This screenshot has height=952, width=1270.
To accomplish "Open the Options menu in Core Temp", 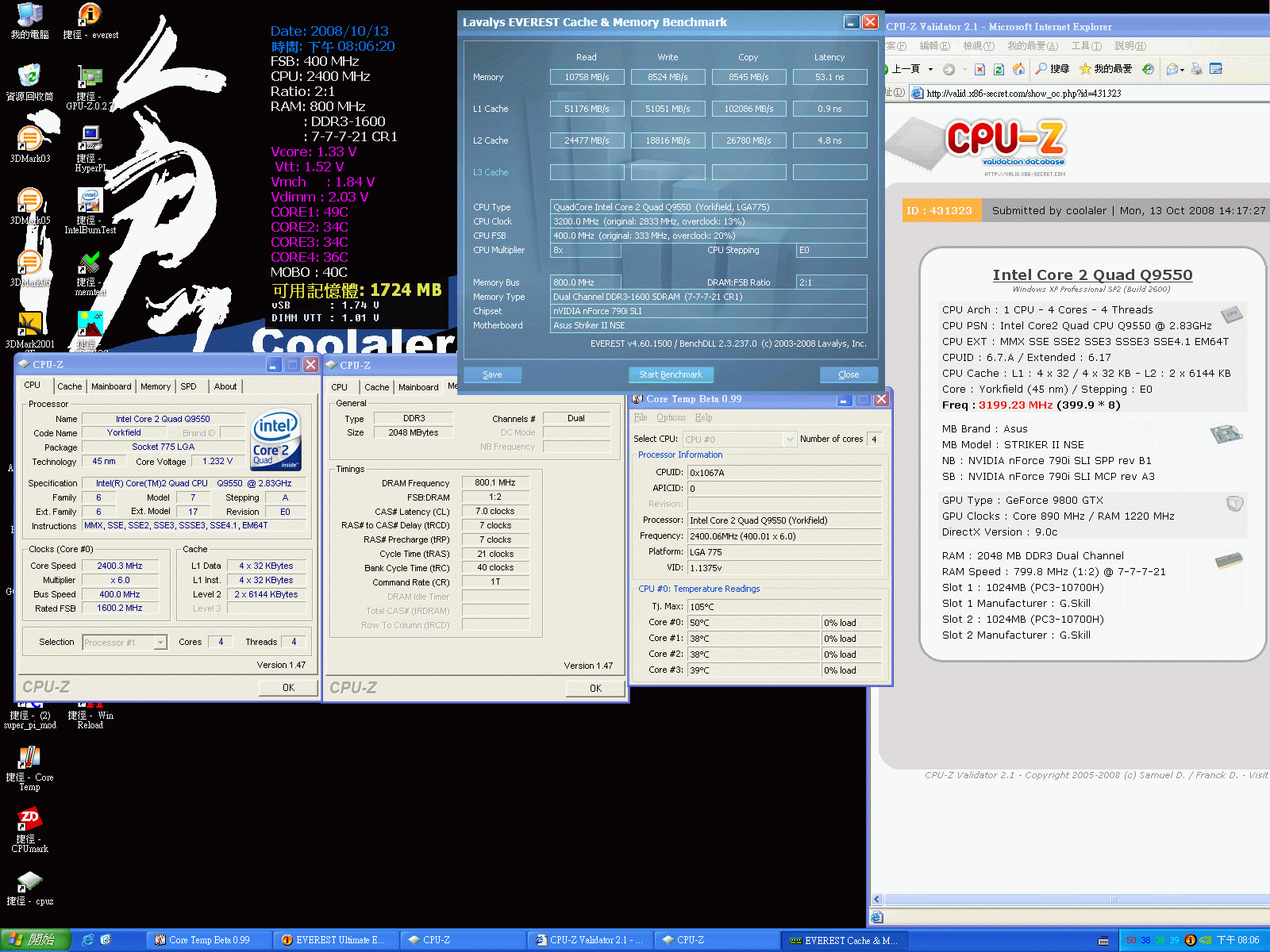I will 671,417.
